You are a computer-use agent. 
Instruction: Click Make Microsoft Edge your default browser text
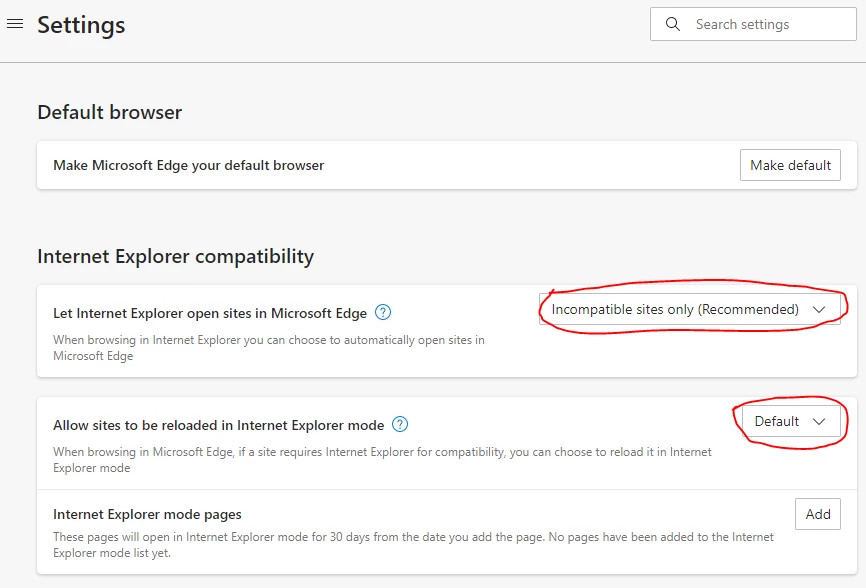click(x=188, y=165)
